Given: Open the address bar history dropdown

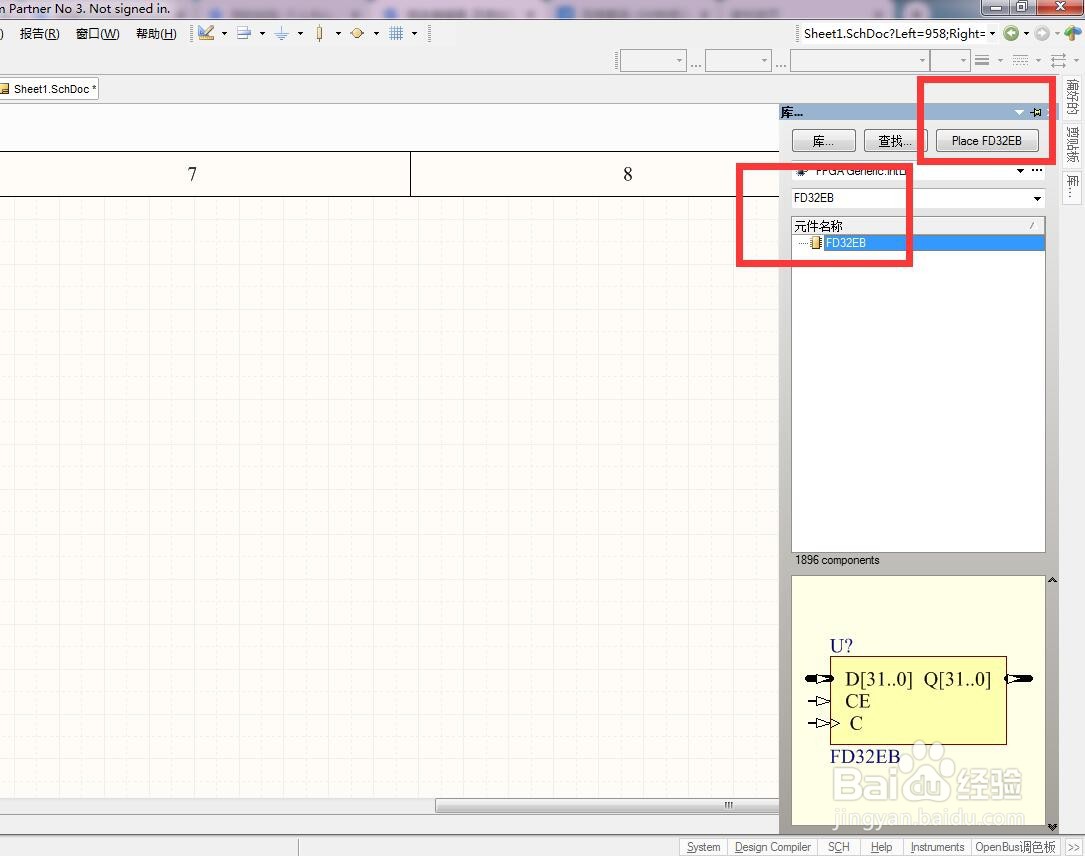Looking at the screenshot, I should pos(992,33).
